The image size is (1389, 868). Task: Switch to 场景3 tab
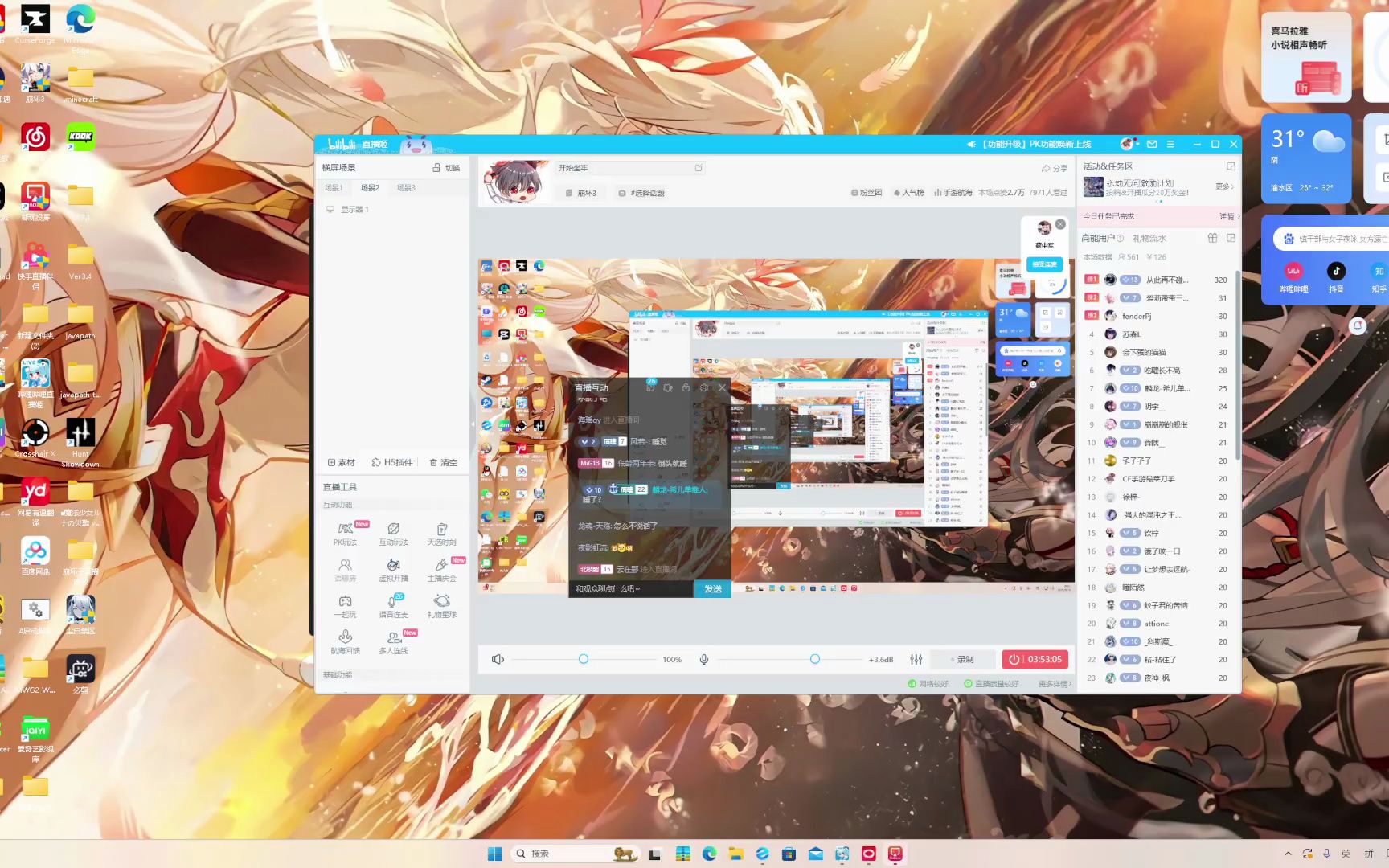click(x=406, y=188)
